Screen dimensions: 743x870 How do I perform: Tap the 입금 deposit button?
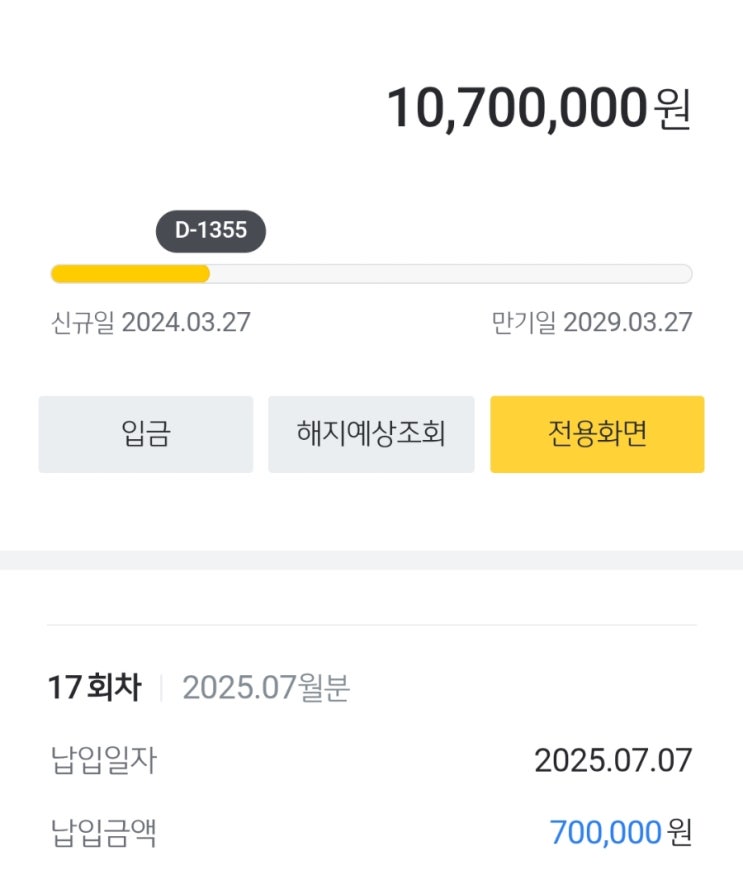146,434
